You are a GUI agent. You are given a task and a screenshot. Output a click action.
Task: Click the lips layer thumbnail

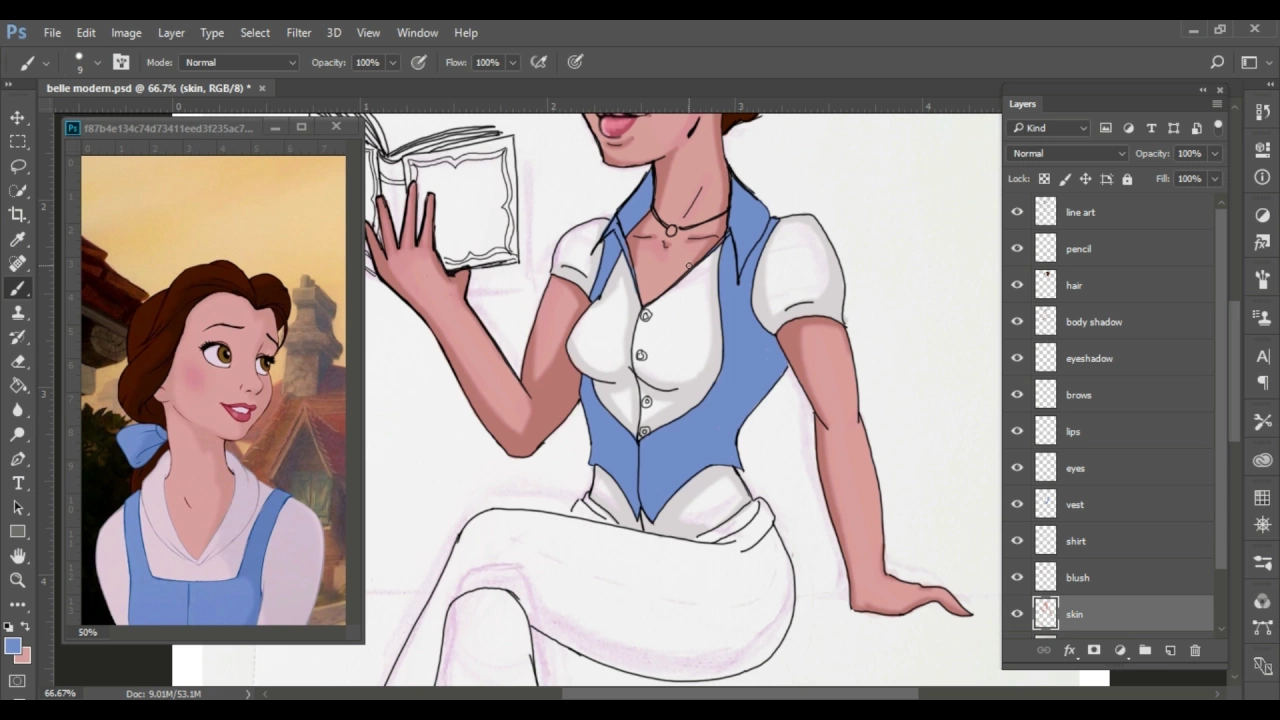point(1045,431)
